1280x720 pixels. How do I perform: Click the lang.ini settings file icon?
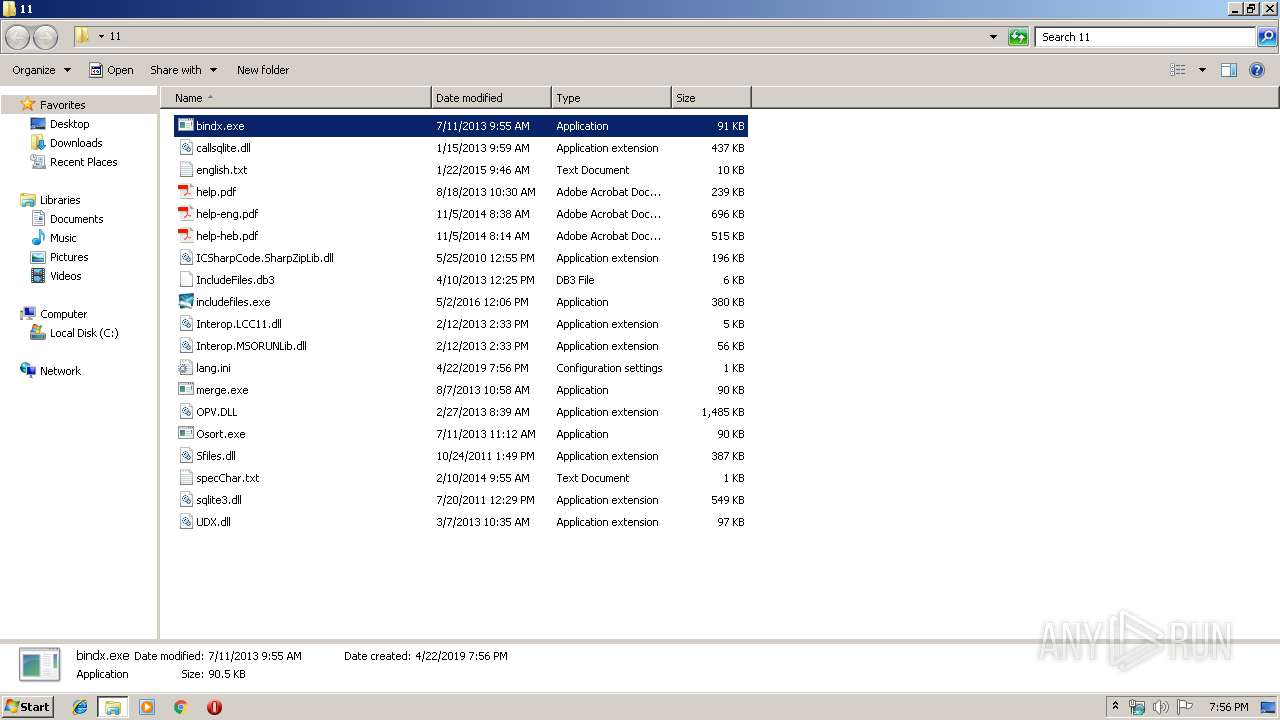point(185,368)
